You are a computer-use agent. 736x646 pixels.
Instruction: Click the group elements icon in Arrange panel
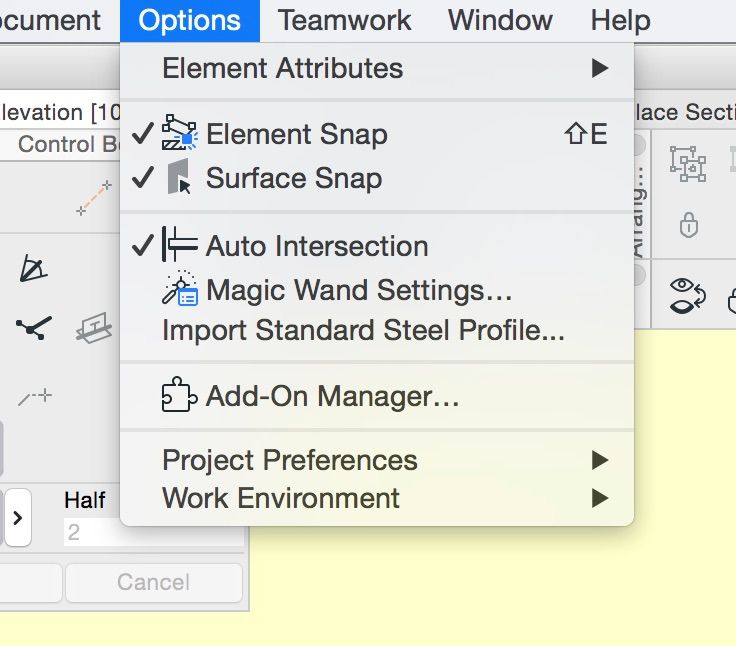(688, 163)
